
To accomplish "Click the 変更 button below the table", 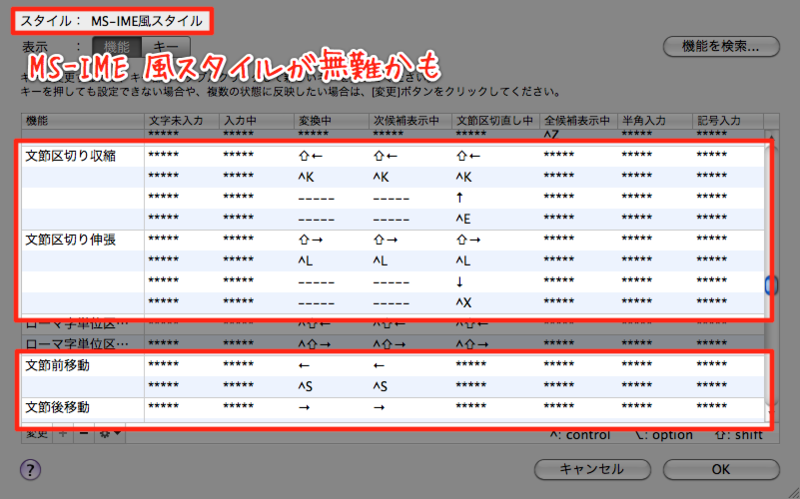I will (37, 434).
